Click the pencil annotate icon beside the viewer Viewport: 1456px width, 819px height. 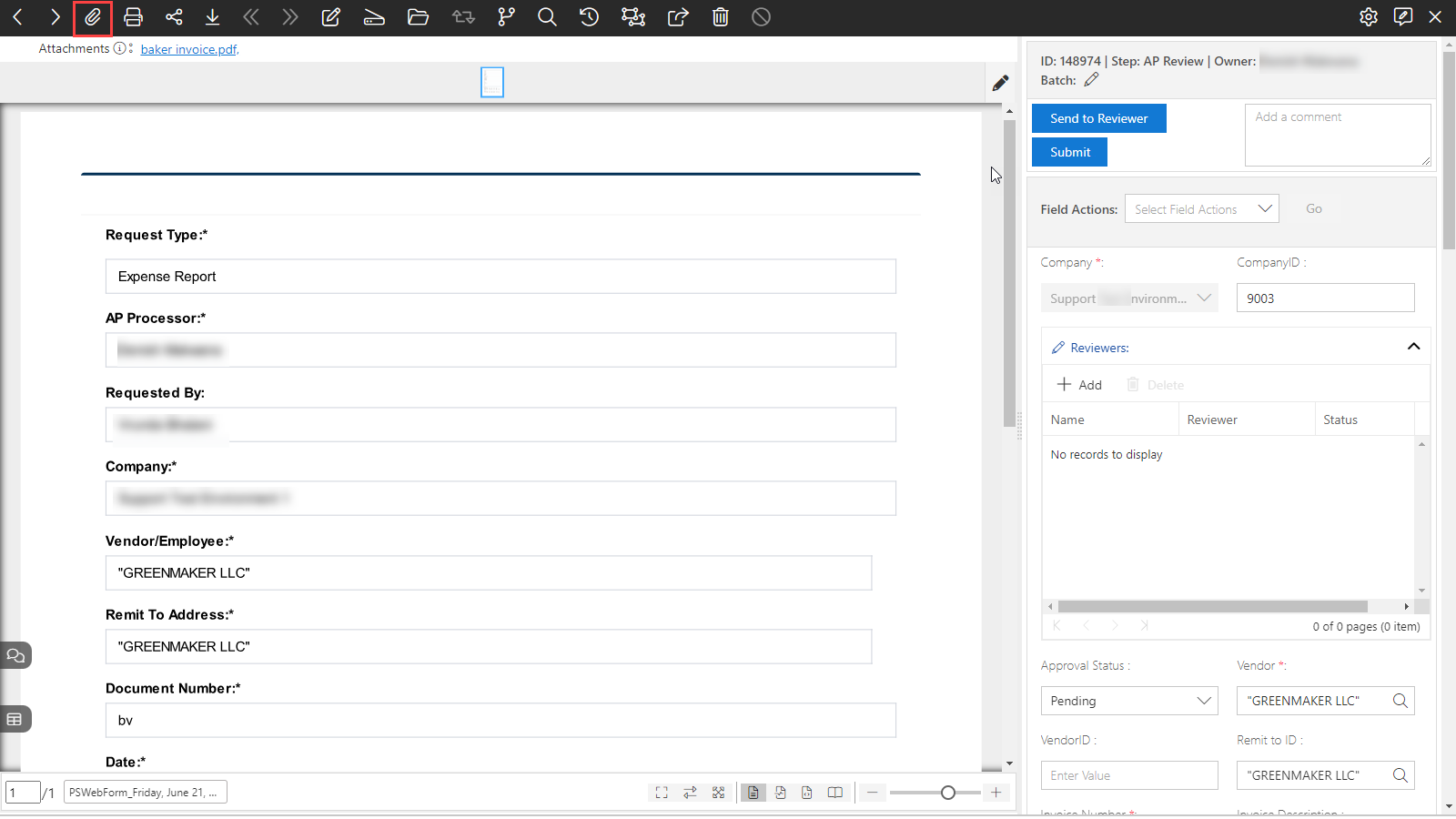point(1001,83)
